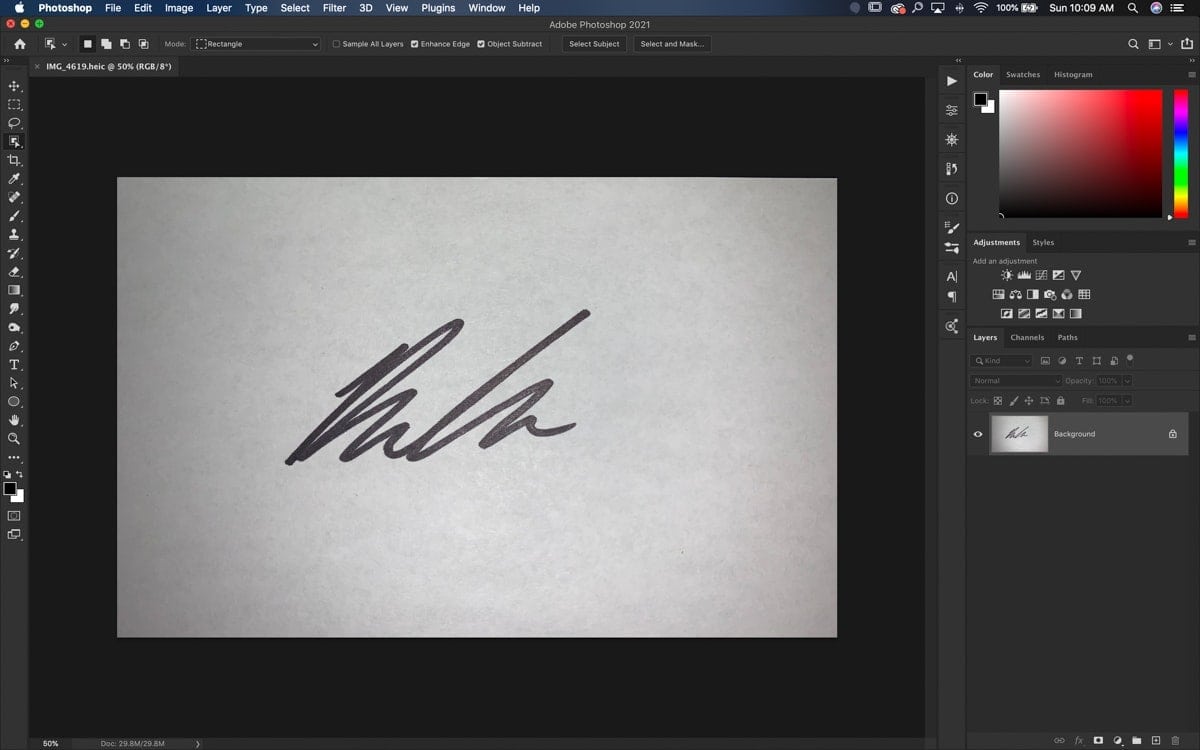Enable Sample All Layers checkbox
The image size is (1200, 750).
click(336, 44)
